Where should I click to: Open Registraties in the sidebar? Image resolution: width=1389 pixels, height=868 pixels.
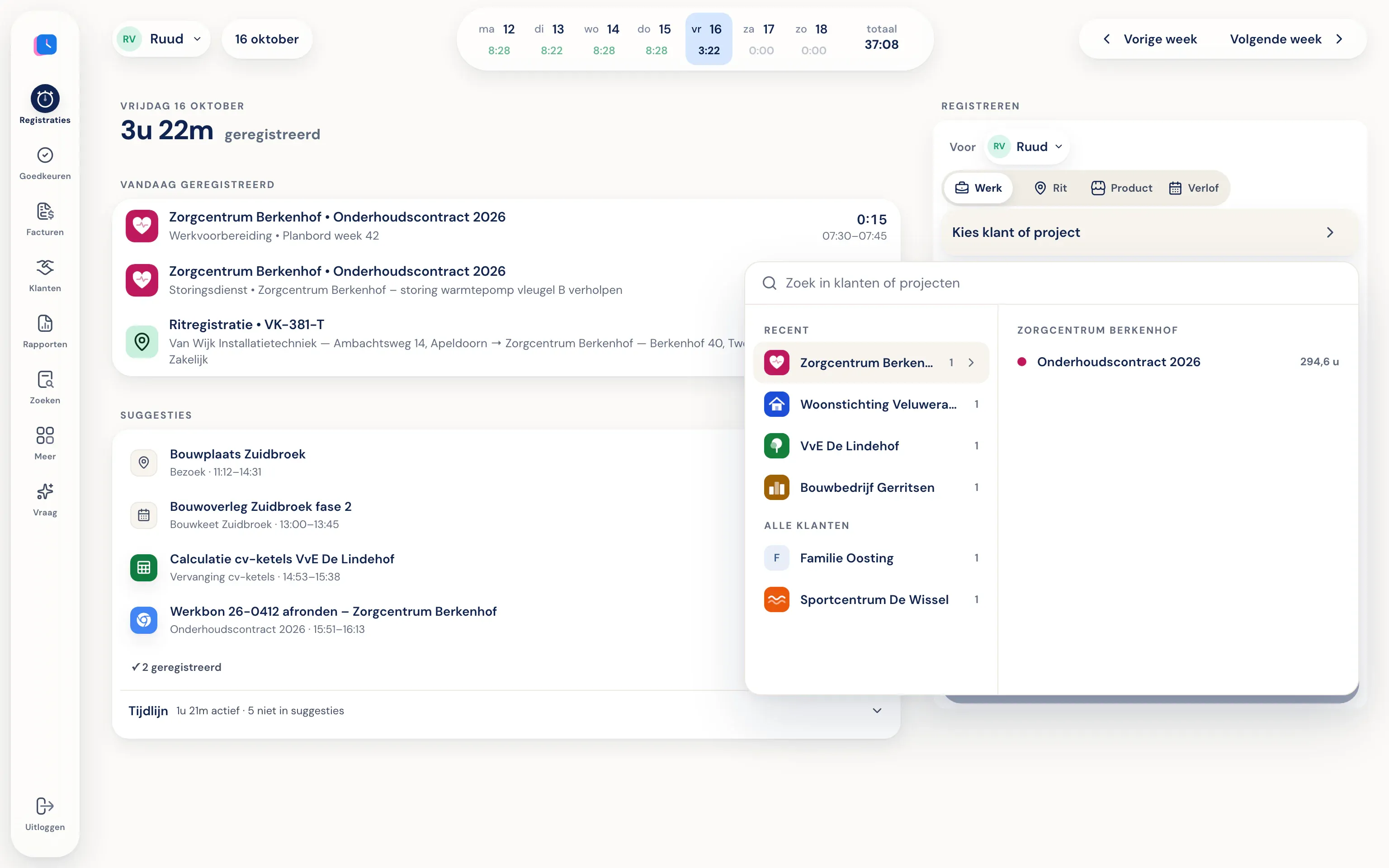pos(45,104)
